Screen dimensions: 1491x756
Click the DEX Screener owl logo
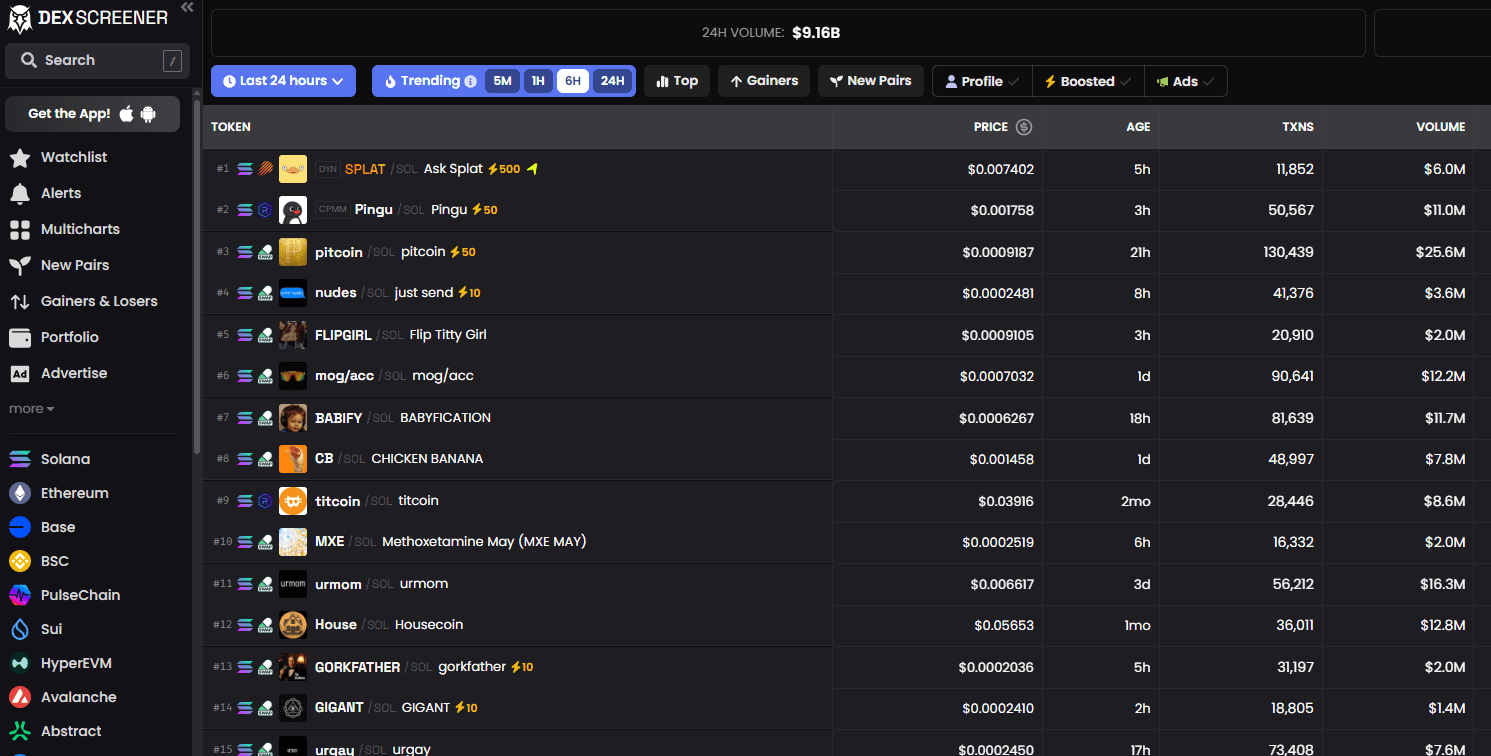pyautogui.click(x=20, y=19)
